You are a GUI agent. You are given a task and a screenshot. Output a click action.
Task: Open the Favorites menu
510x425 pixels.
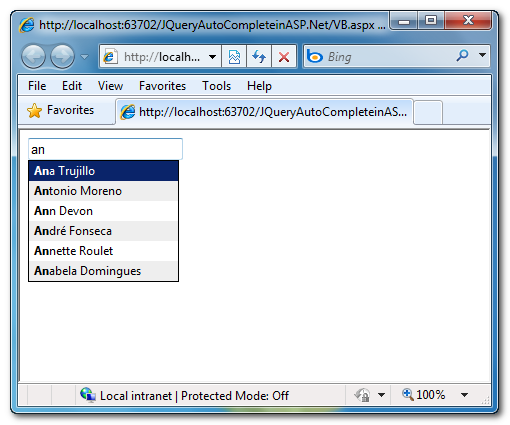(x=162, y=86)
